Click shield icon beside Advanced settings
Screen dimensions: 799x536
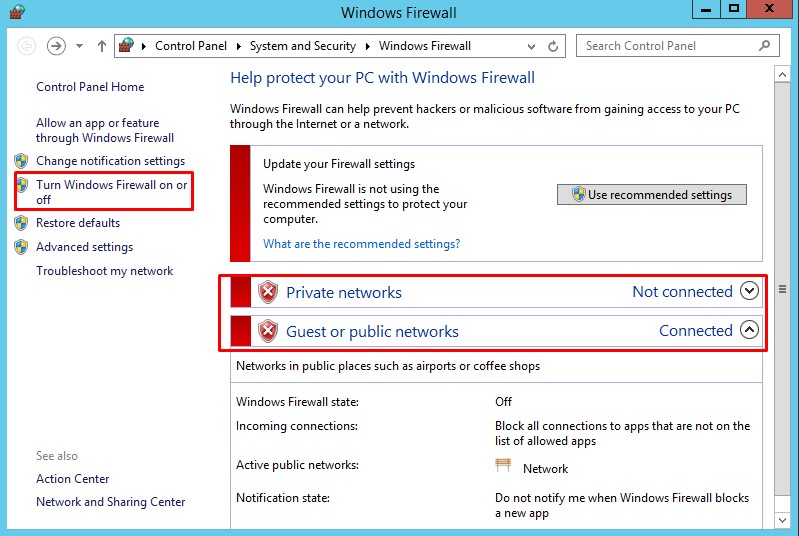pyautogui.click(x=21, y=247)
